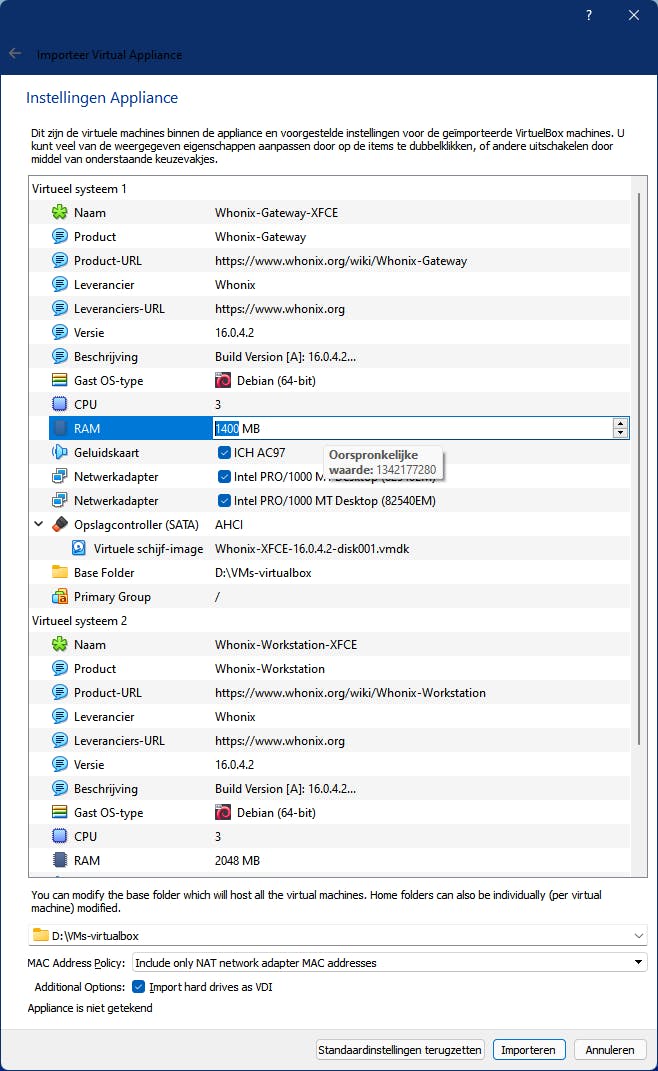This screenshot has height=1071, width=658.
Task: Click the CPU chip icon in Virtueel systeem 1
Action: point(60,404)
